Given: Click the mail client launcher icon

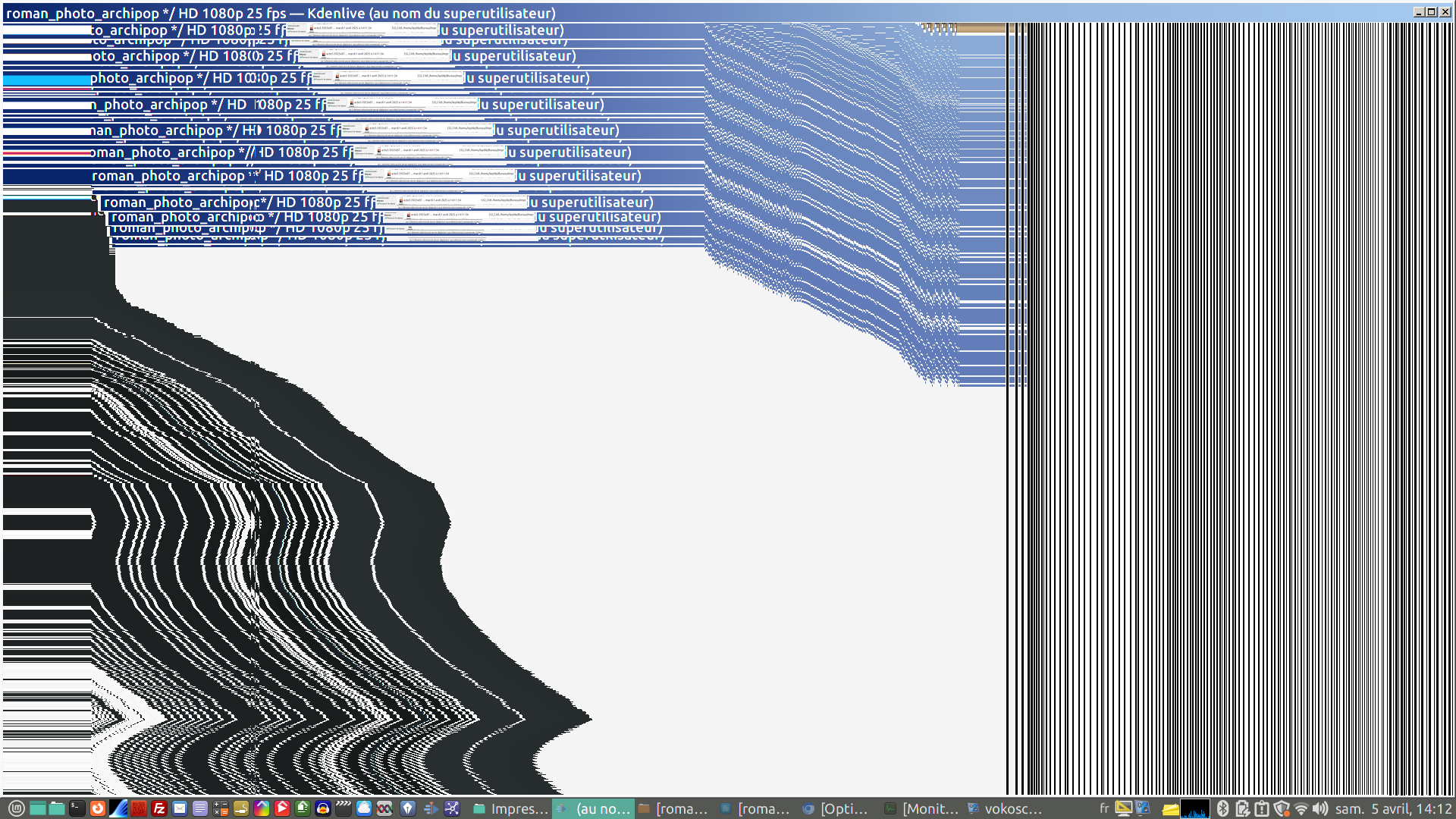Looking at the screenshot, I should pos(180,808).
